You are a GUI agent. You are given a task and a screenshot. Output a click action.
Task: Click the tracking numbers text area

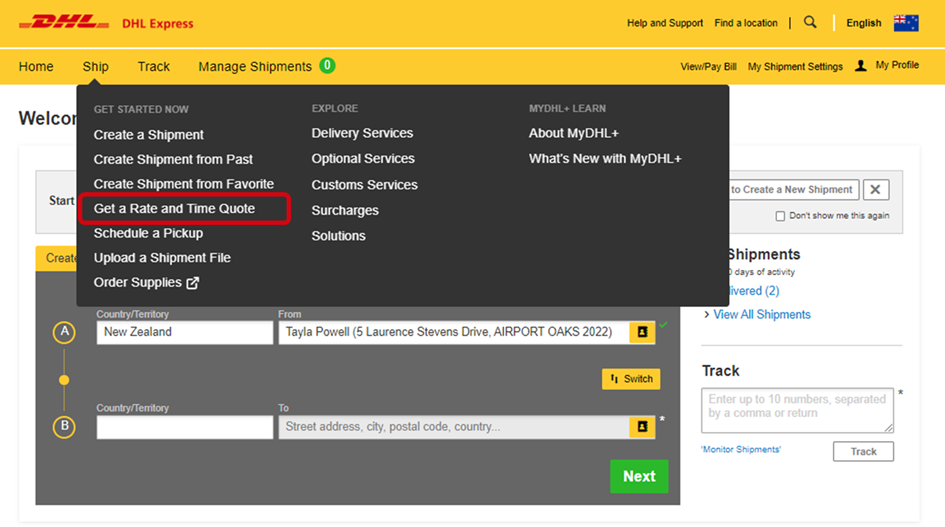click(797, 410)
